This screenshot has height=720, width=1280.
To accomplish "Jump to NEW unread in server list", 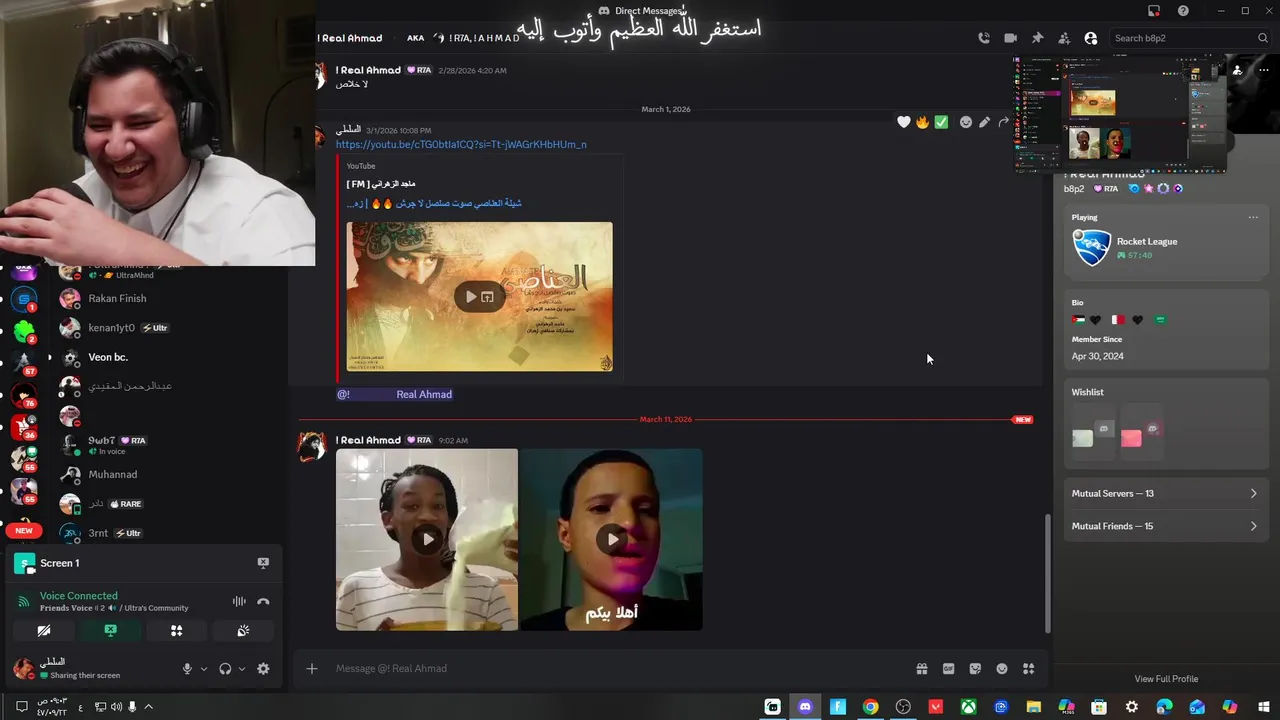I will 24,530.
